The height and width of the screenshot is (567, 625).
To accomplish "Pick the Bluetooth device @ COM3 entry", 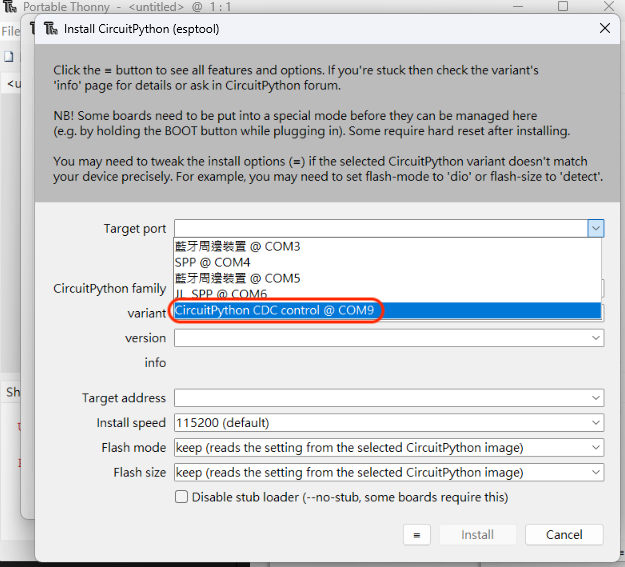I will click(387, 246).
